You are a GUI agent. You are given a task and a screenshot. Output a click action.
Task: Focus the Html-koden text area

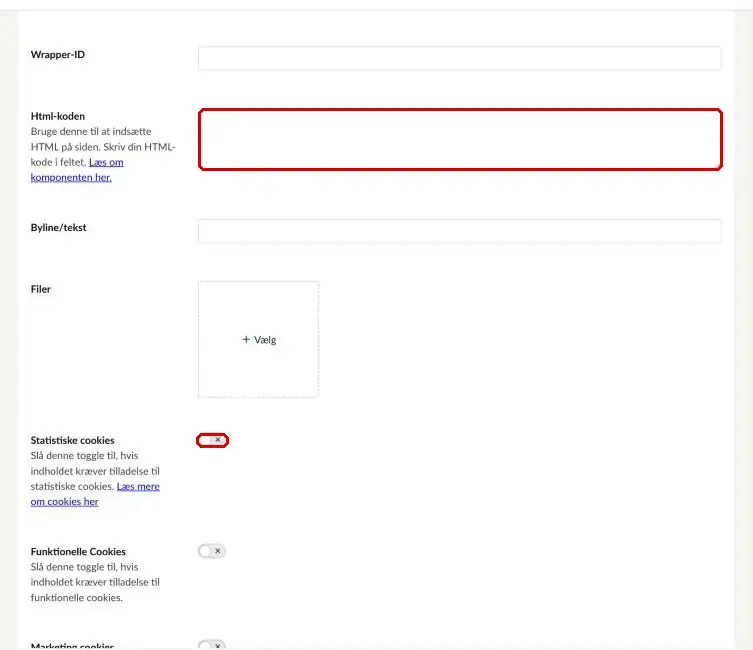(x=460, y=139)
